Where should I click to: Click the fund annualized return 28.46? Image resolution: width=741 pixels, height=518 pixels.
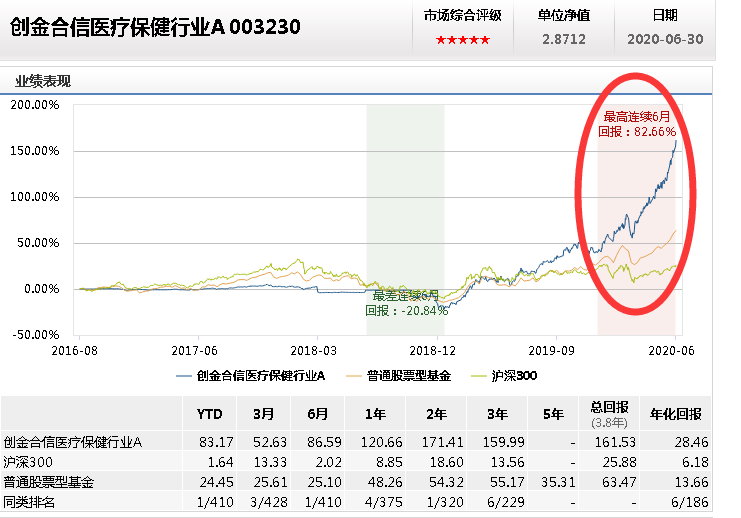point(691,442)
